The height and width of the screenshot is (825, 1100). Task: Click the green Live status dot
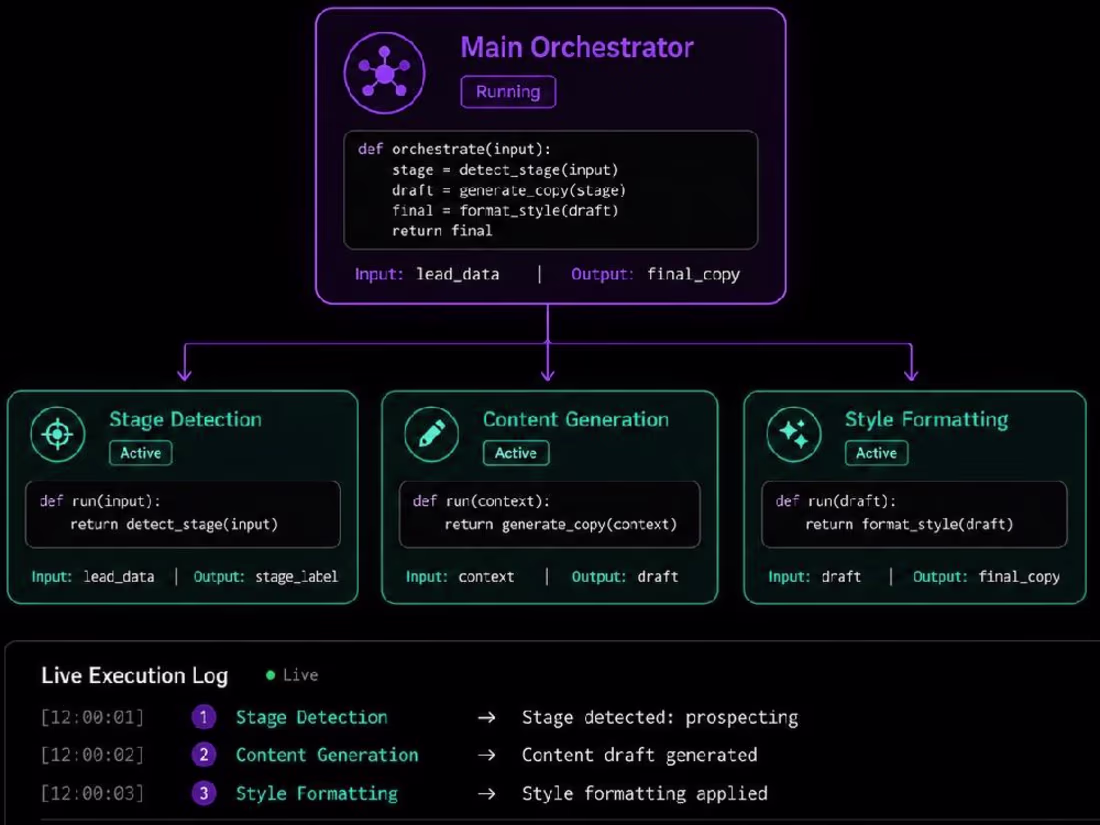point(270,675)
